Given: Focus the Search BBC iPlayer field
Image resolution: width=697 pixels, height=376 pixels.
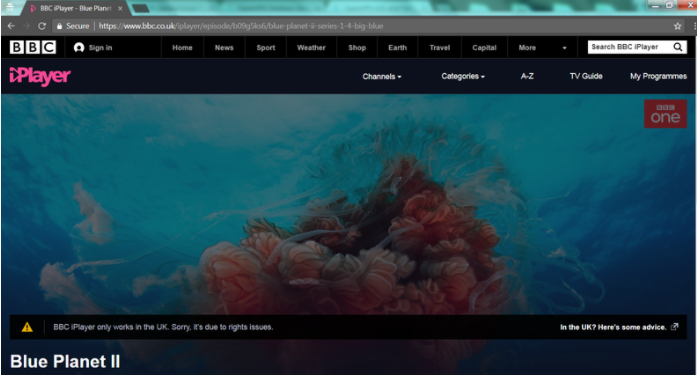Looking at the screenshot, I should 630,47.
